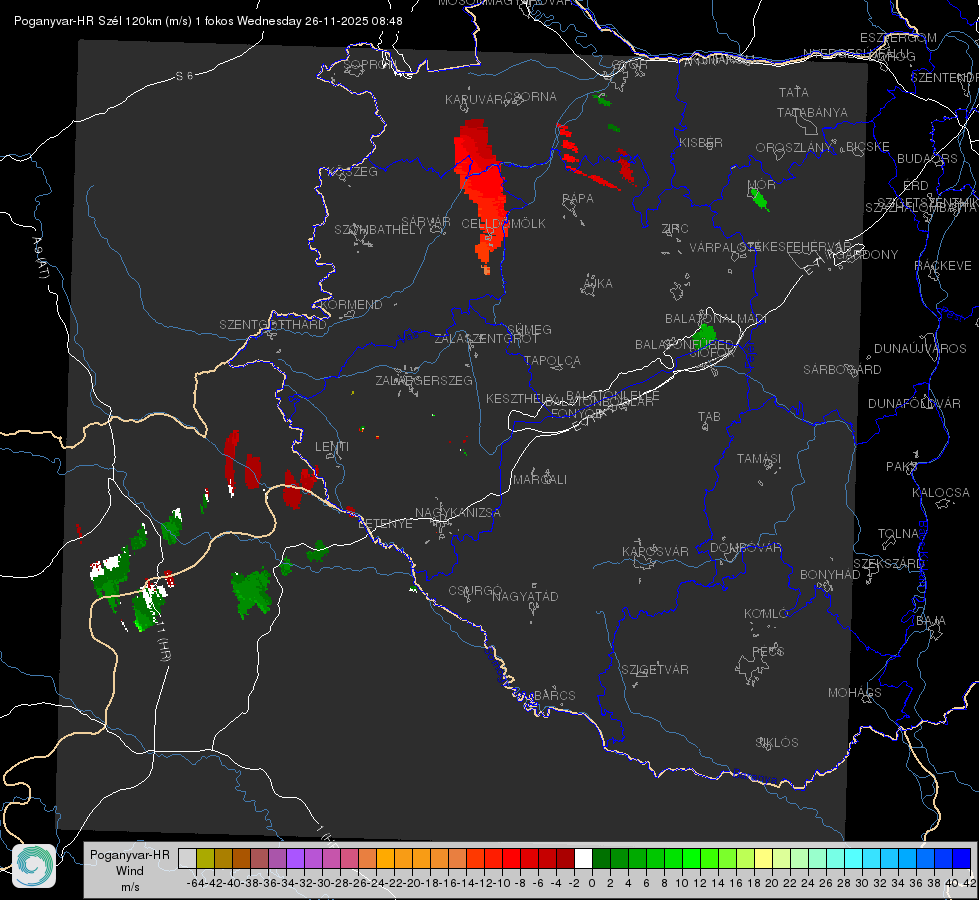
Task: Click the TATA town label
Action: point(794,92)
